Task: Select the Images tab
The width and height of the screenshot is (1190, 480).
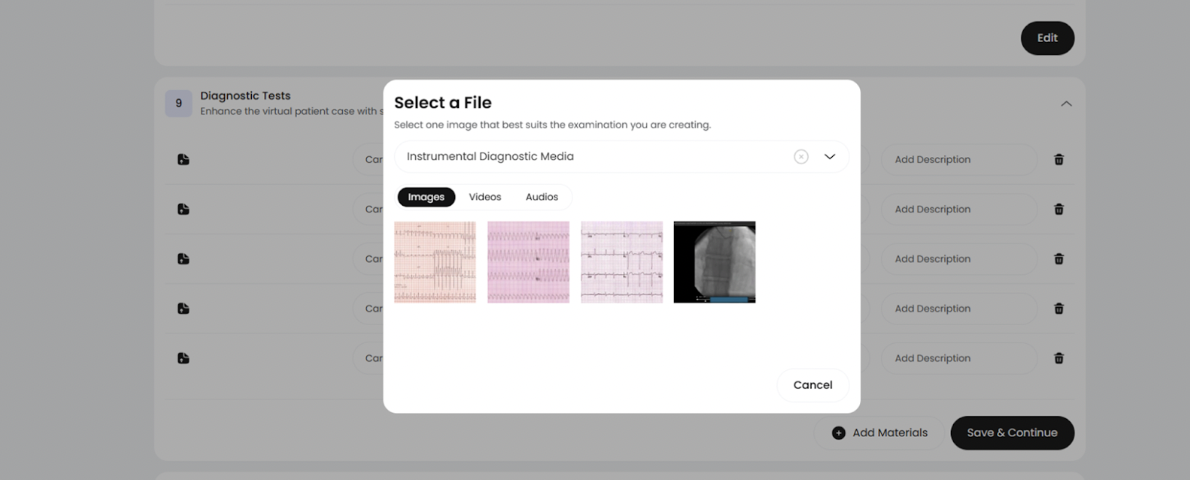Action: 426,197
